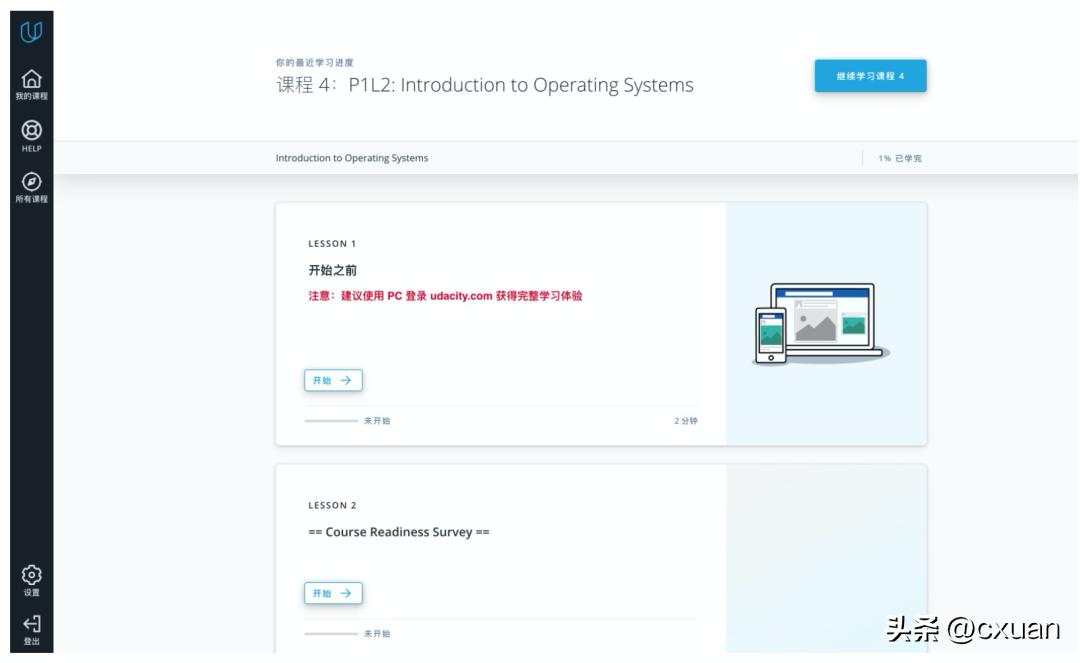Open 设置 gear icon
The image size is (1080, 663).
[31, 574]
